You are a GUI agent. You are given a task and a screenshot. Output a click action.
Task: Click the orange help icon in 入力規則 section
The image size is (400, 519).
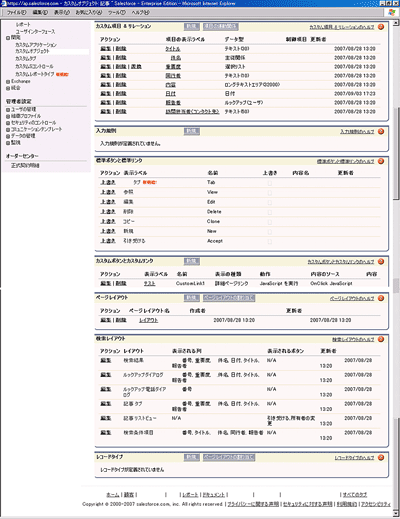point(381,131)
